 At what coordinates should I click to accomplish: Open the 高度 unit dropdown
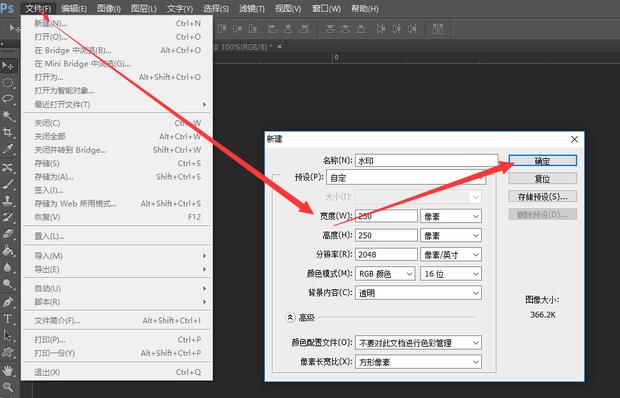(451, 236)
